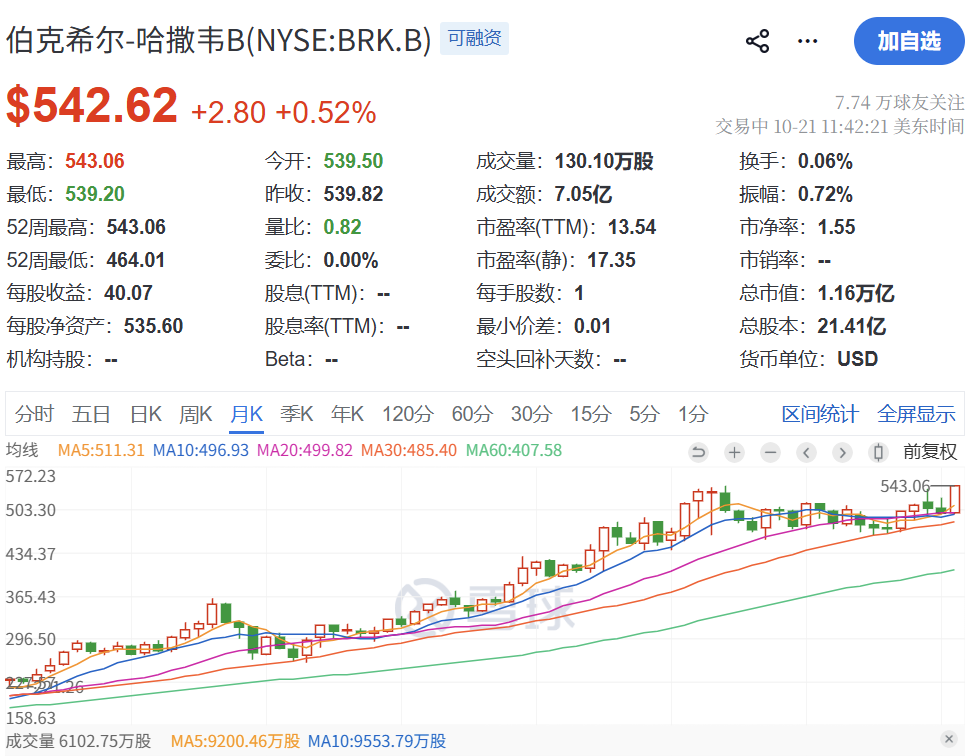The height and width of the screenshot is (756, 971).
Task: Click the 每股净资产 value 535.60
Action: coord(154,326)
